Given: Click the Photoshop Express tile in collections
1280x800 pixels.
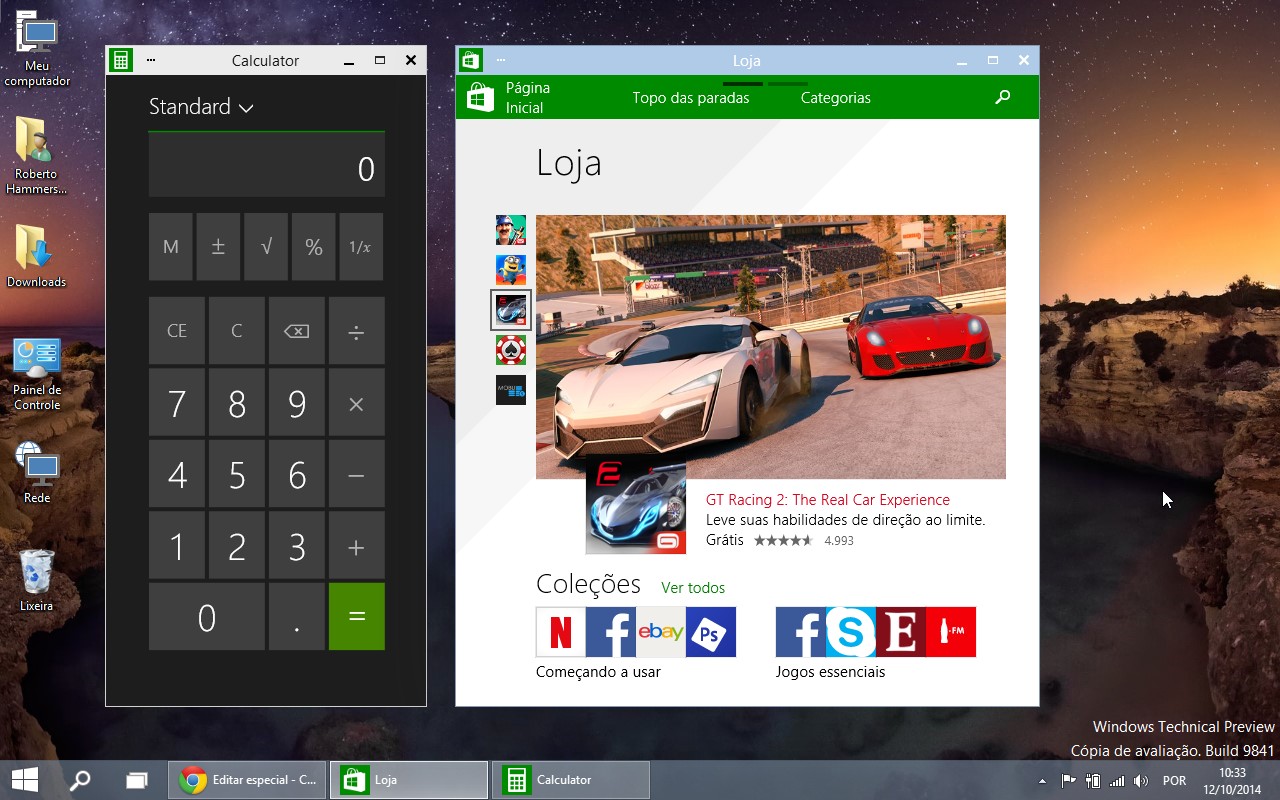Looking at the screenshot, I should (711, 632).
